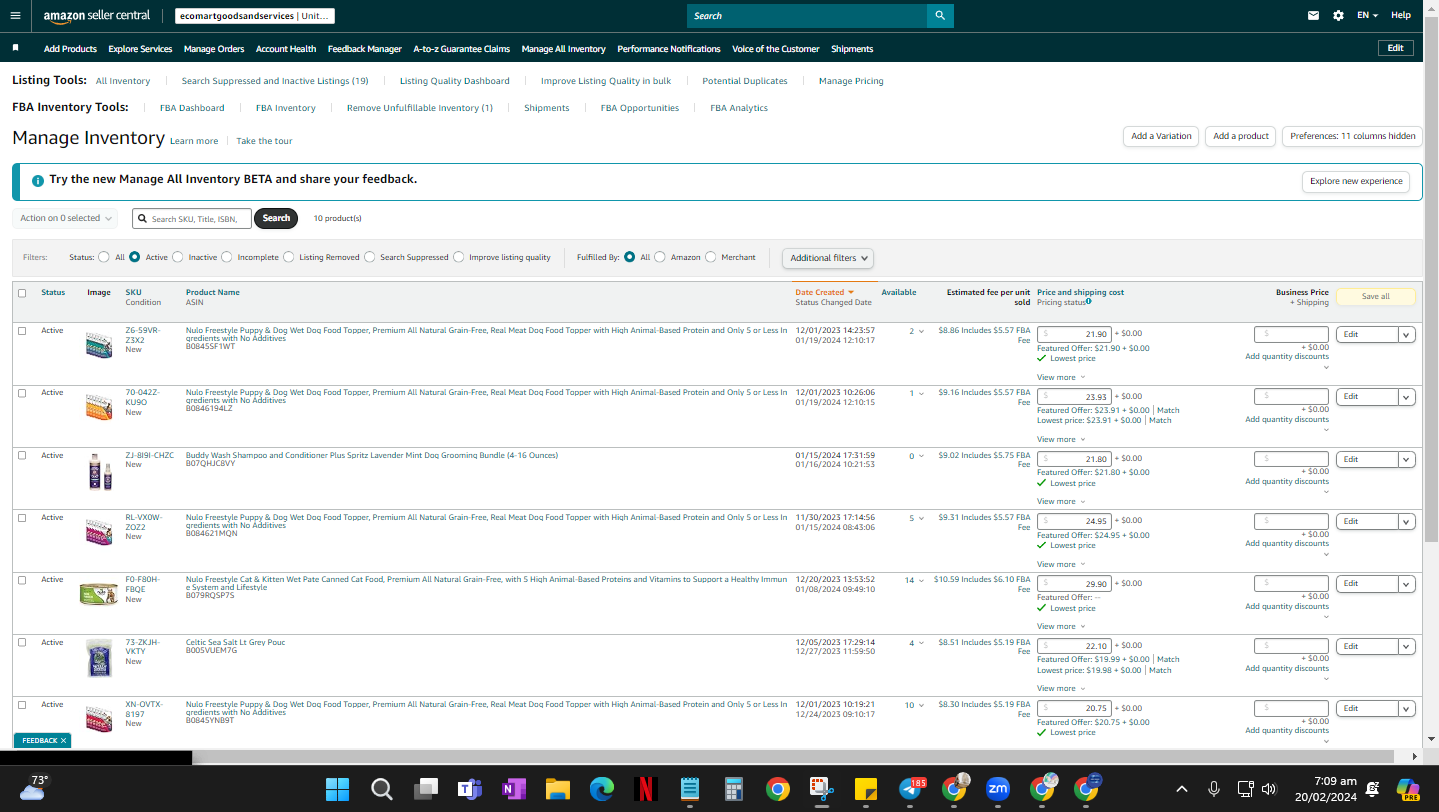Go to the Listing Quality Dashboard tab
Viewport: 1439px width, 812px height.
click(455, 81)
